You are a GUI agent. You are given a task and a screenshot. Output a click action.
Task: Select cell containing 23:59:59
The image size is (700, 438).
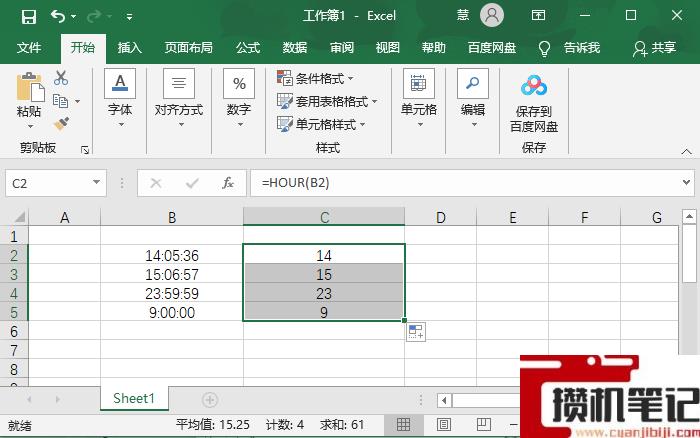point(172,293)
